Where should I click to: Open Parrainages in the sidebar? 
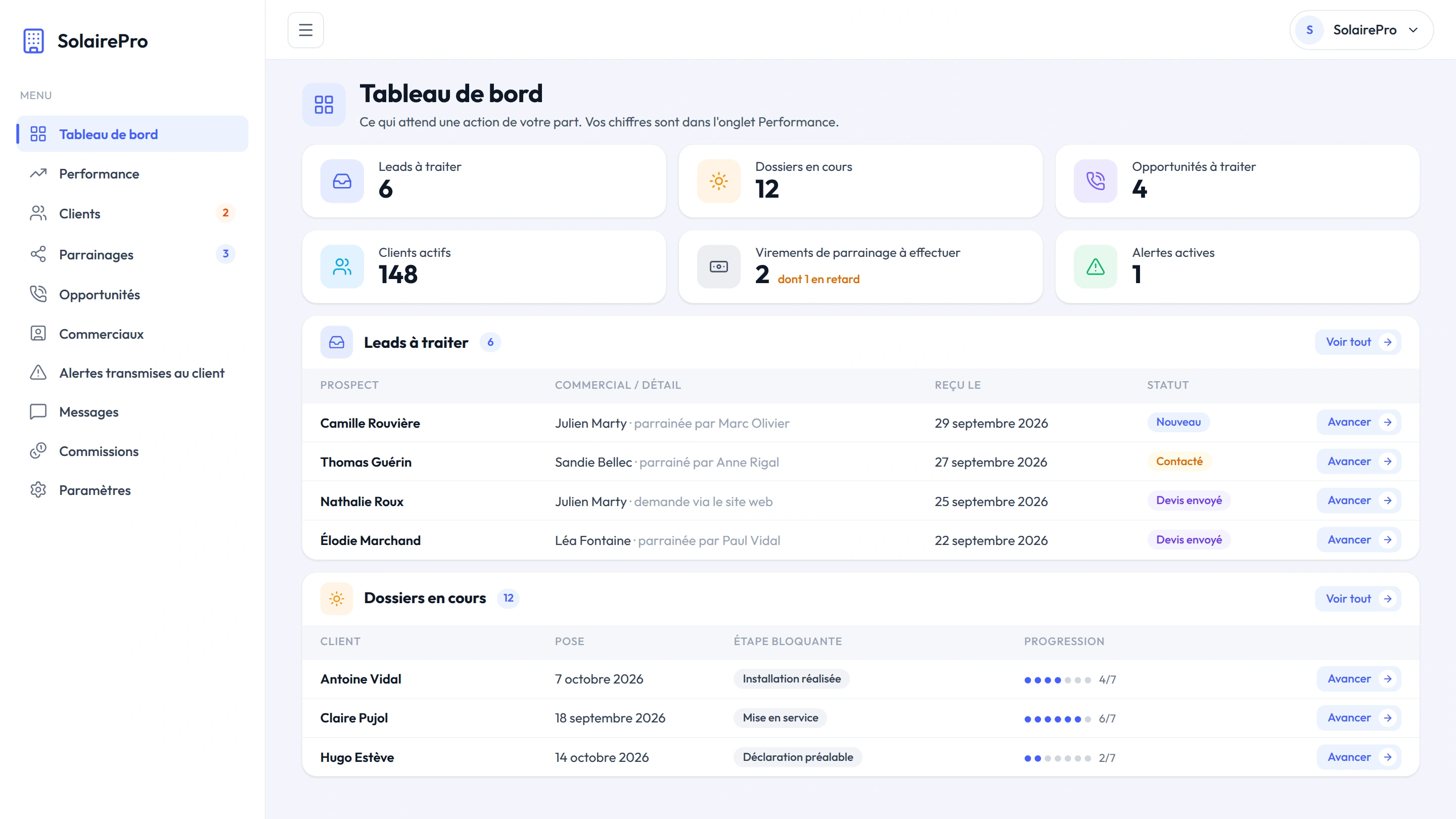coord(132,254)
